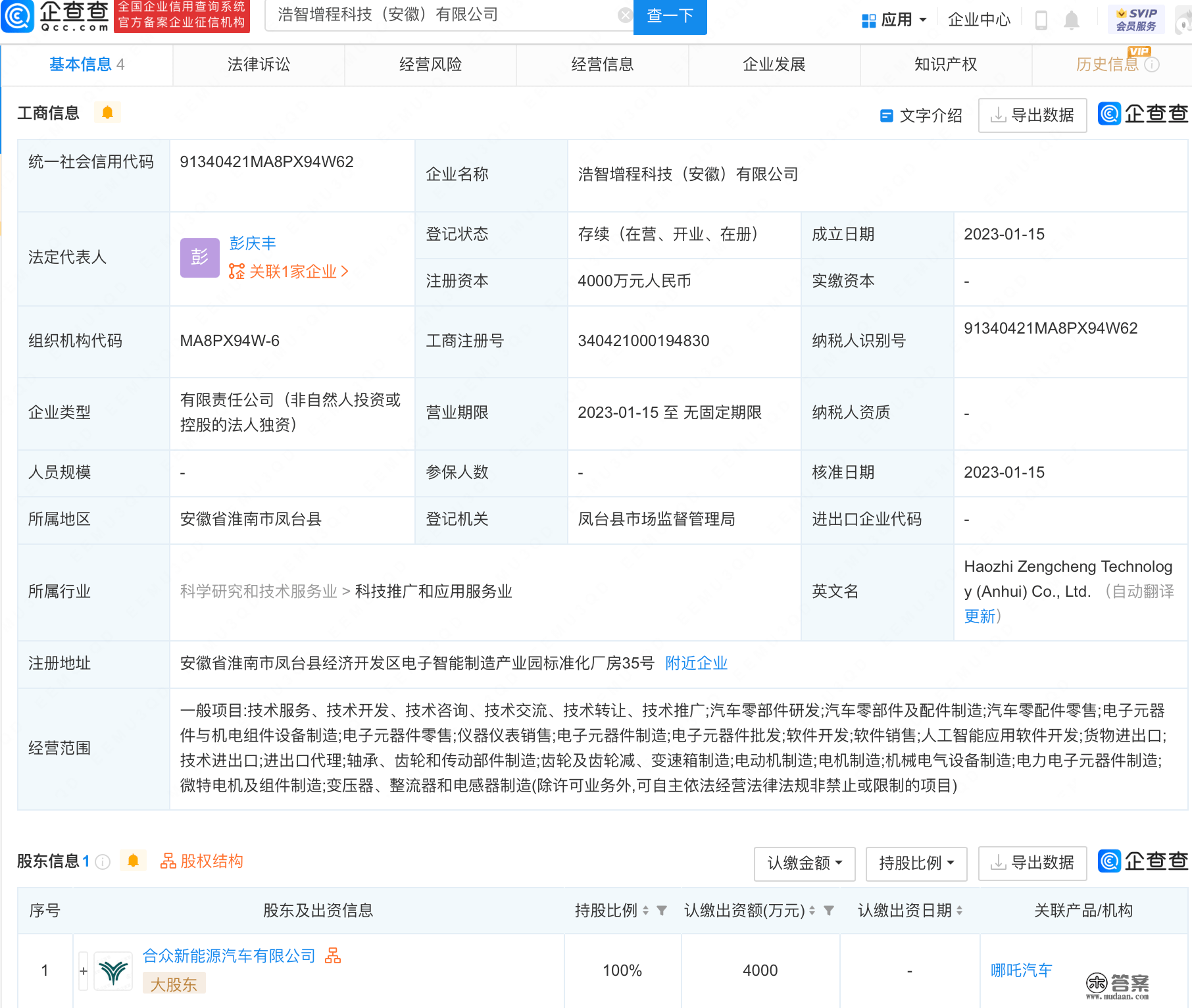Click 科技推广和应用服务业 industry text
The height and width of the screenshot is (1008, 1192).
click(x=434, y=592)
